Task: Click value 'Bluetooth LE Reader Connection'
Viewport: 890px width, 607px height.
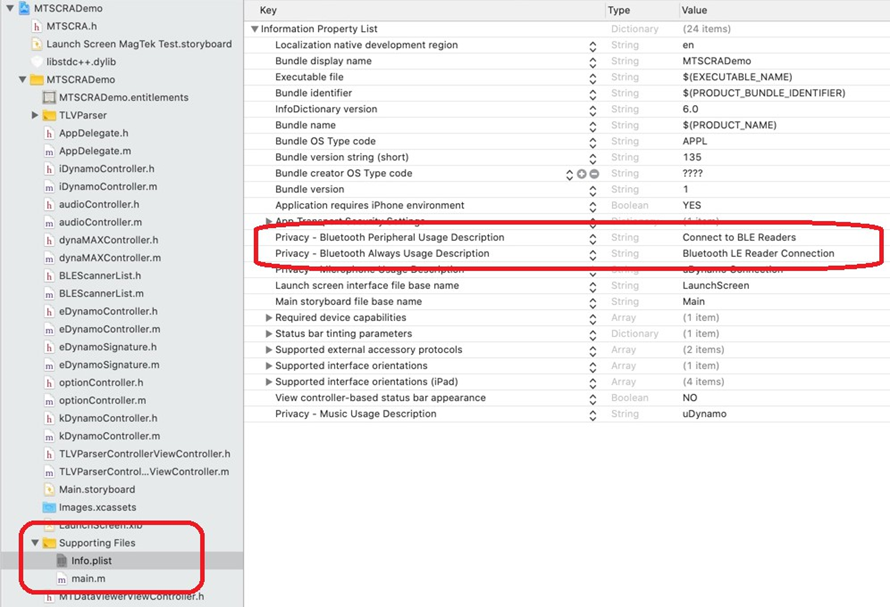Action: (x=758, y=253)
